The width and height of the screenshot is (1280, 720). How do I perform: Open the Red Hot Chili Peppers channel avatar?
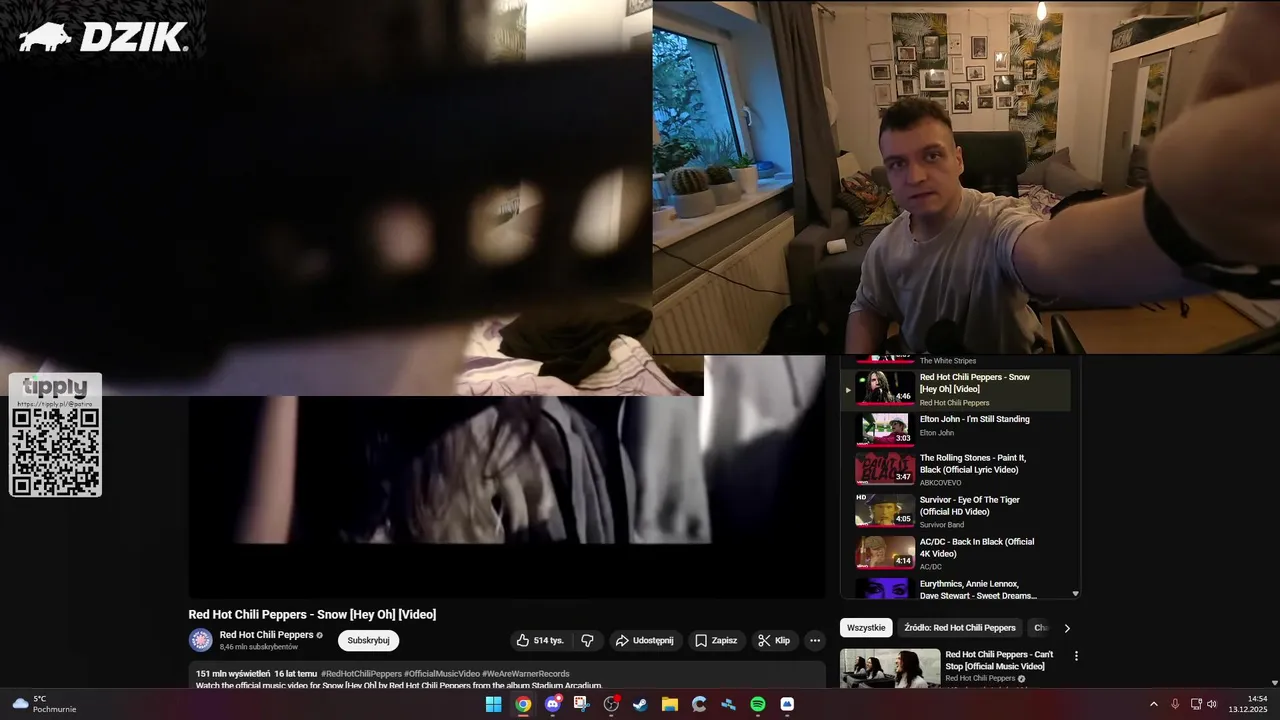pos(201,640)
